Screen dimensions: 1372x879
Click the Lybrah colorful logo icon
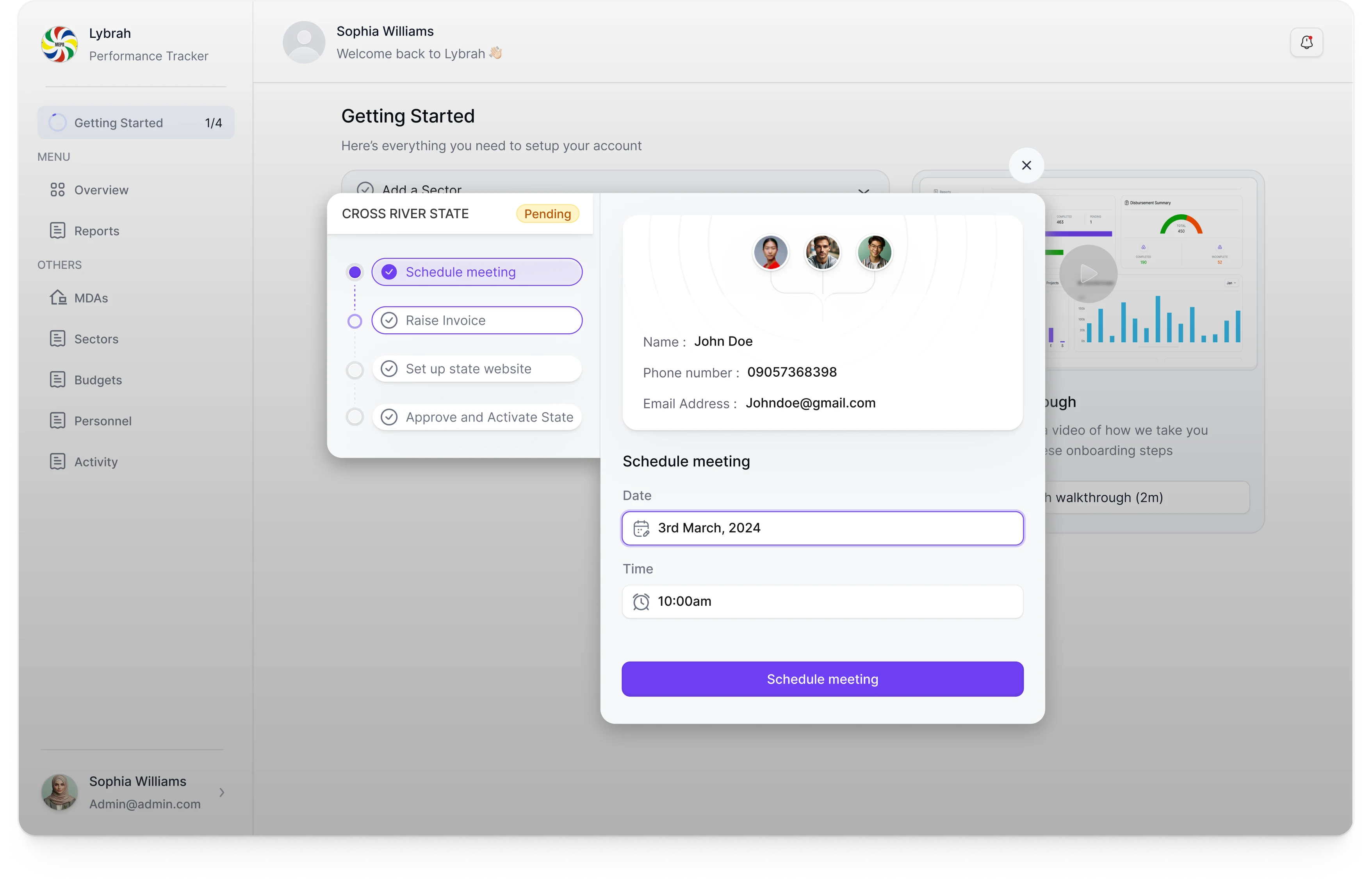click(x=59, y=44)
